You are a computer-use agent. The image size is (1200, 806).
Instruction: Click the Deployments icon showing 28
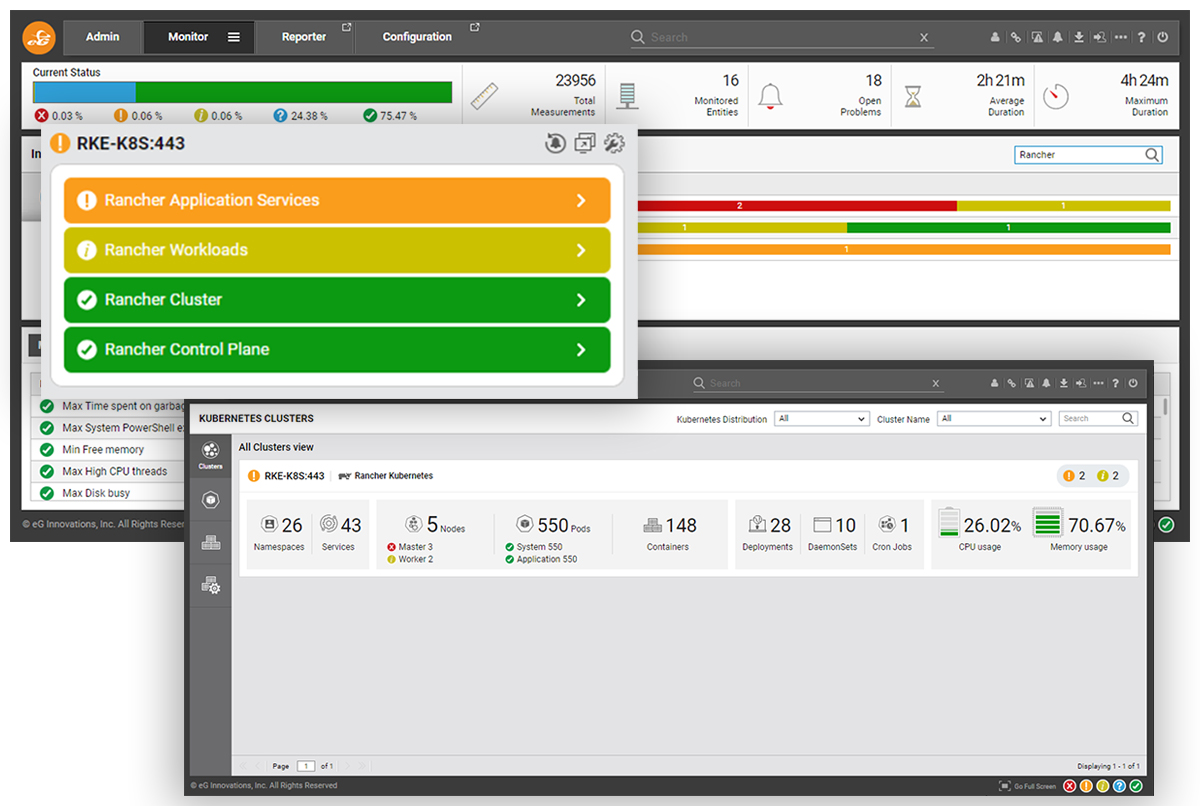point(757,524)
